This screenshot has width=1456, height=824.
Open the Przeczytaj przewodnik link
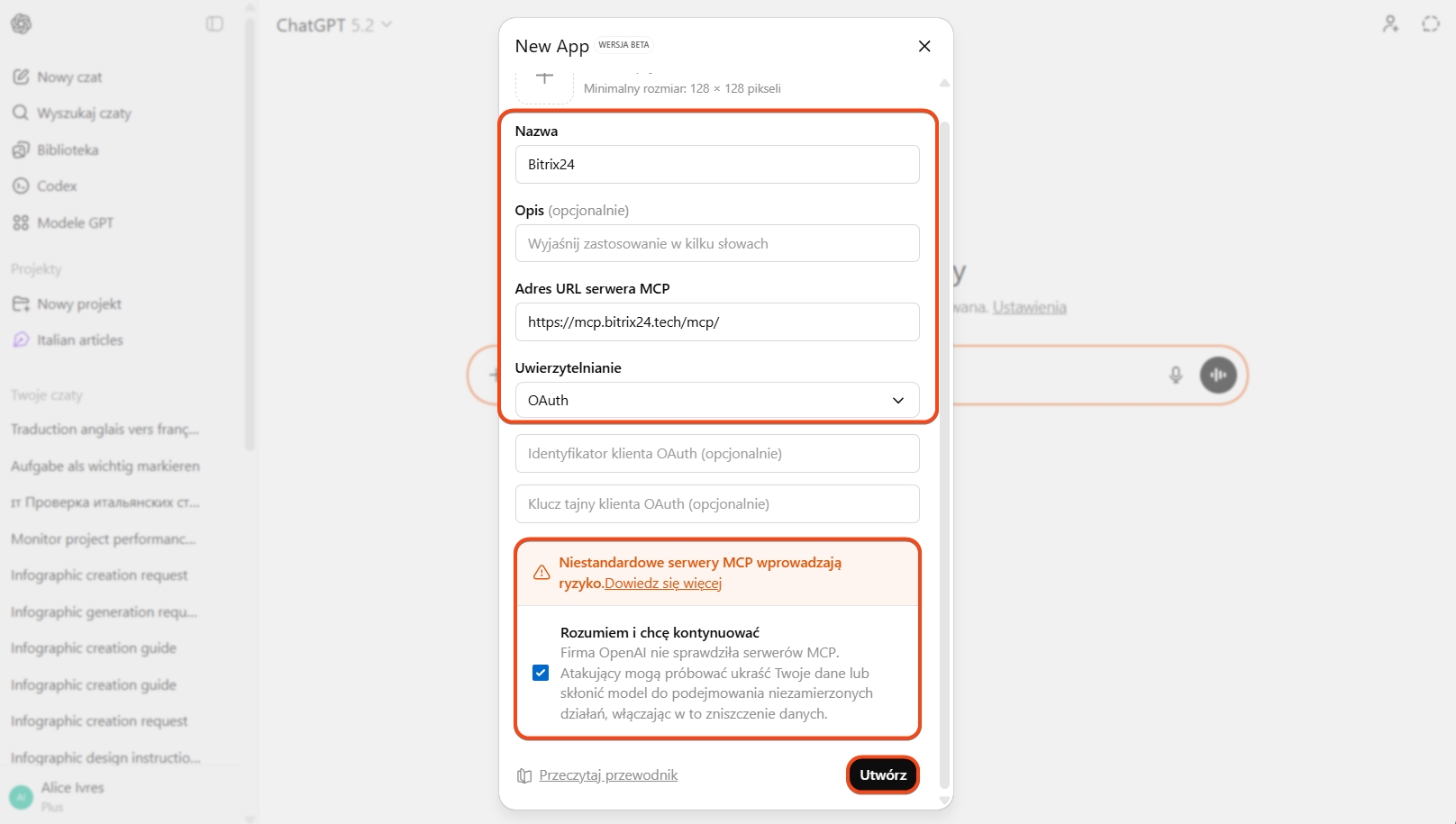(x=608, y=775)
